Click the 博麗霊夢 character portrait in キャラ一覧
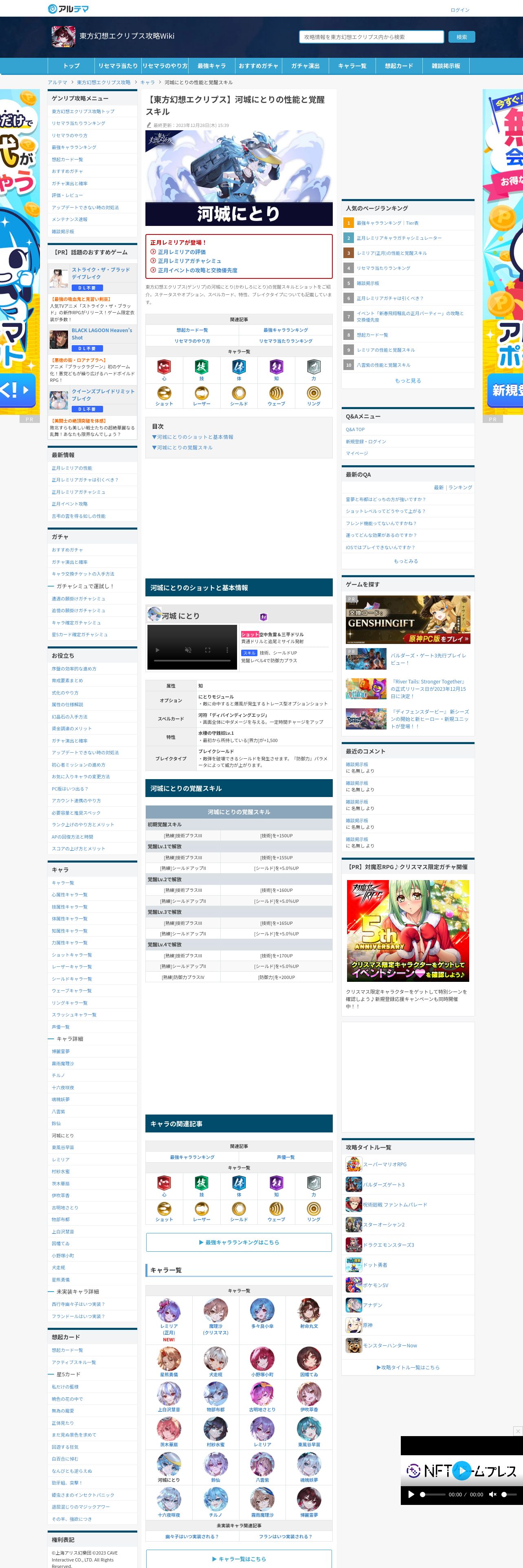 click(309, 1500)
